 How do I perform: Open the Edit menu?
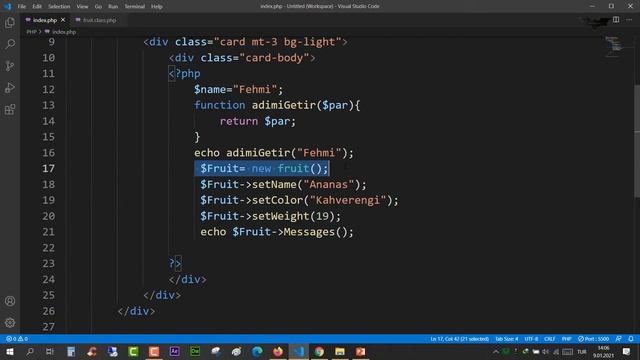click(x=37, y=7)
